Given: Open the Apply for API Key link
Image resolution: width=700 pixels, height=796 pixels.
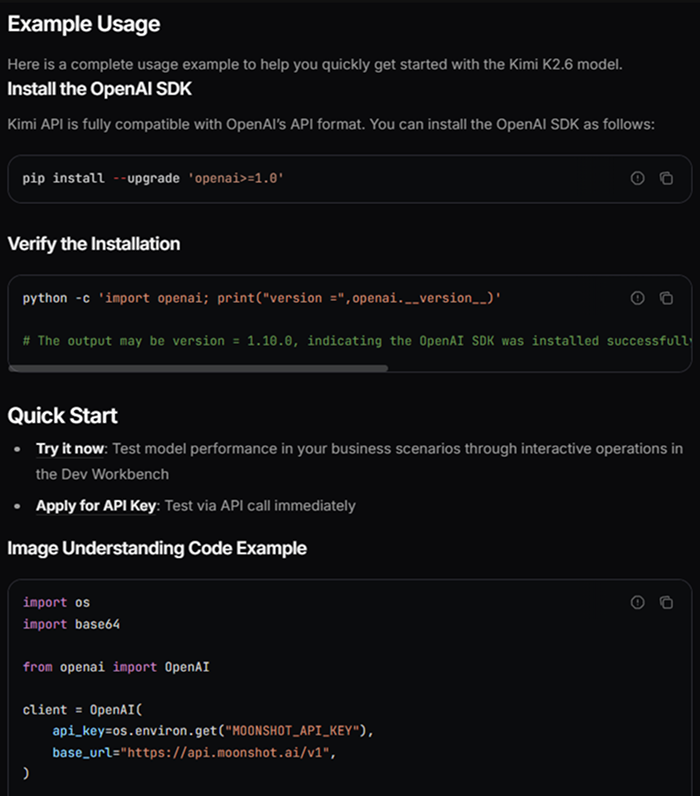Looking at the screenshot, I should [x=96, y=506].
